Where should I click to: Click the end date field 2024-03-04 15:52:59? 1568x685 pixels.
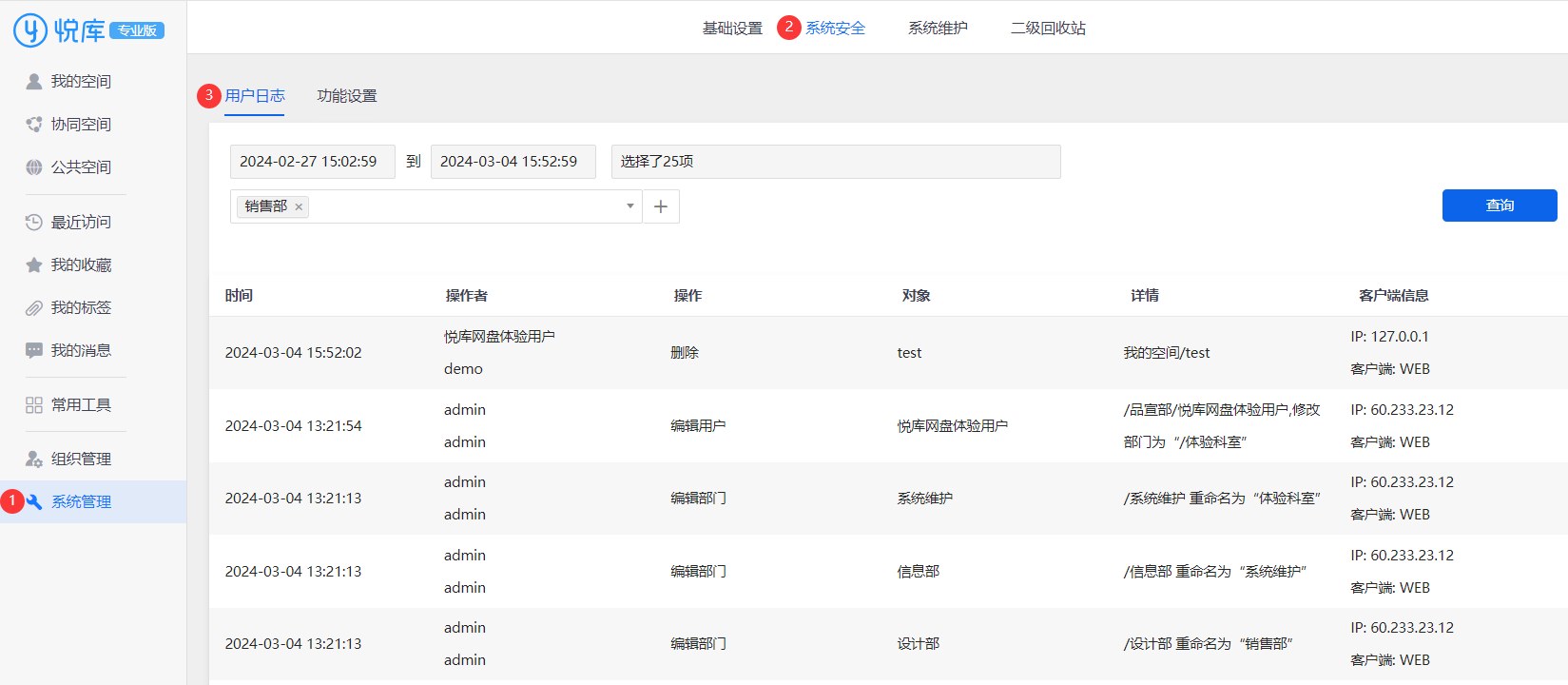point(513,162)
